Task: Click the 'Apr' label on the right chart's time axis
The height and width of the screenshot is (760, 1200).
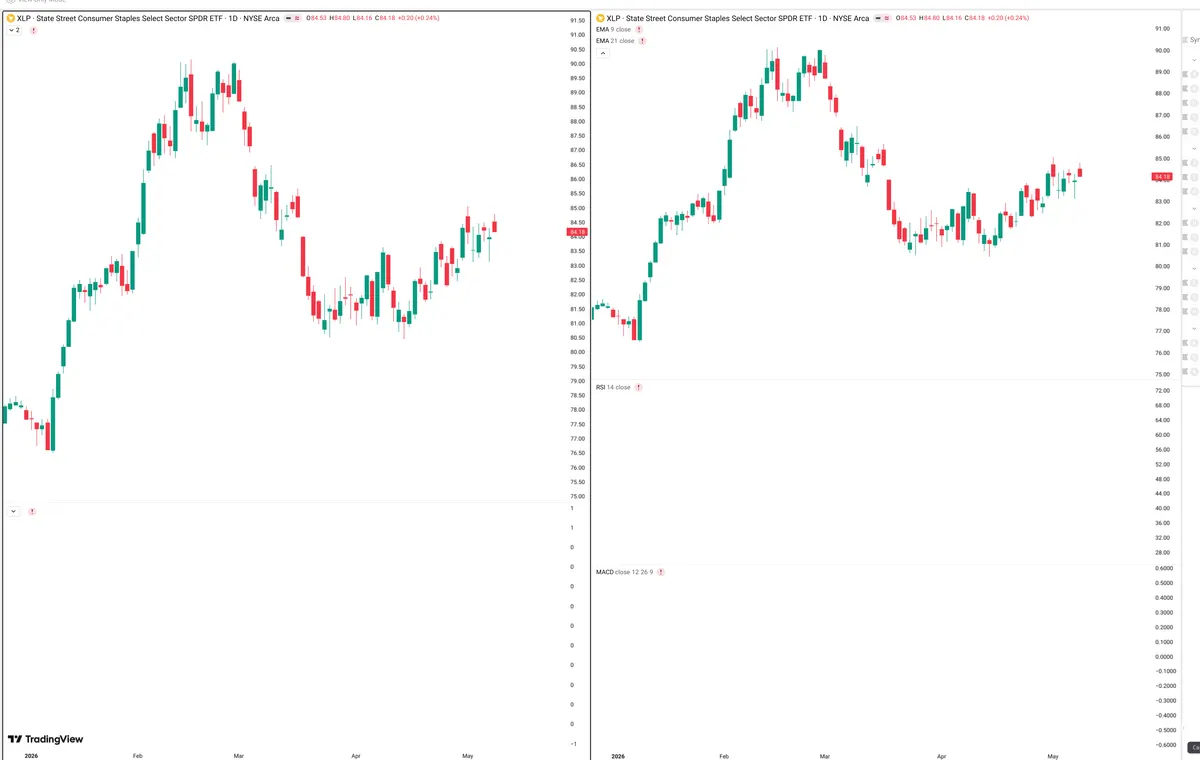Action: [942, 756]
